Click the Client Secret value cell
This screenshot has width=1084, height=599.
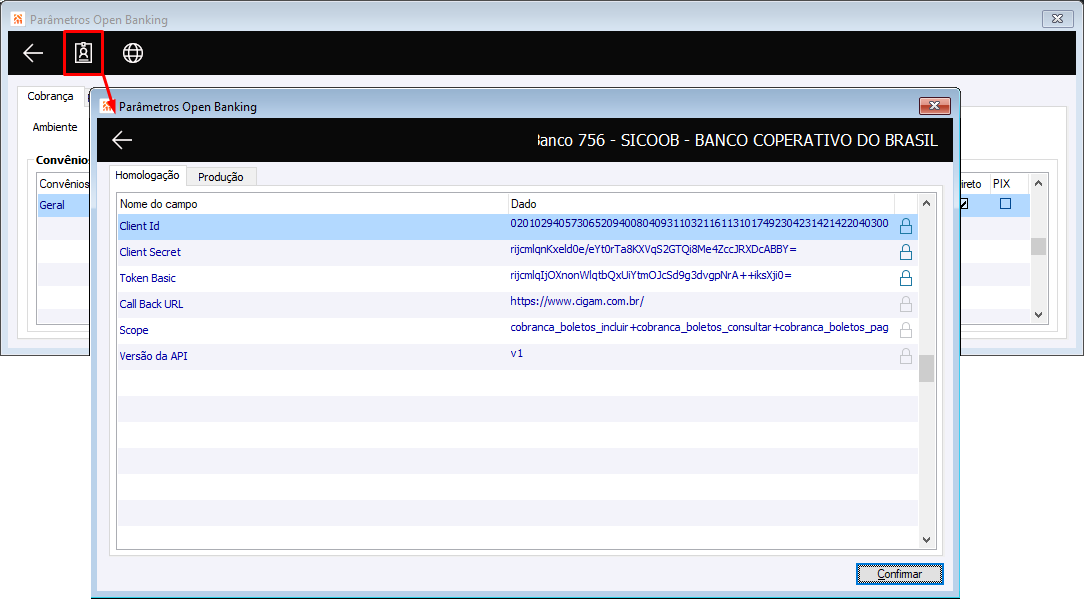653,249
